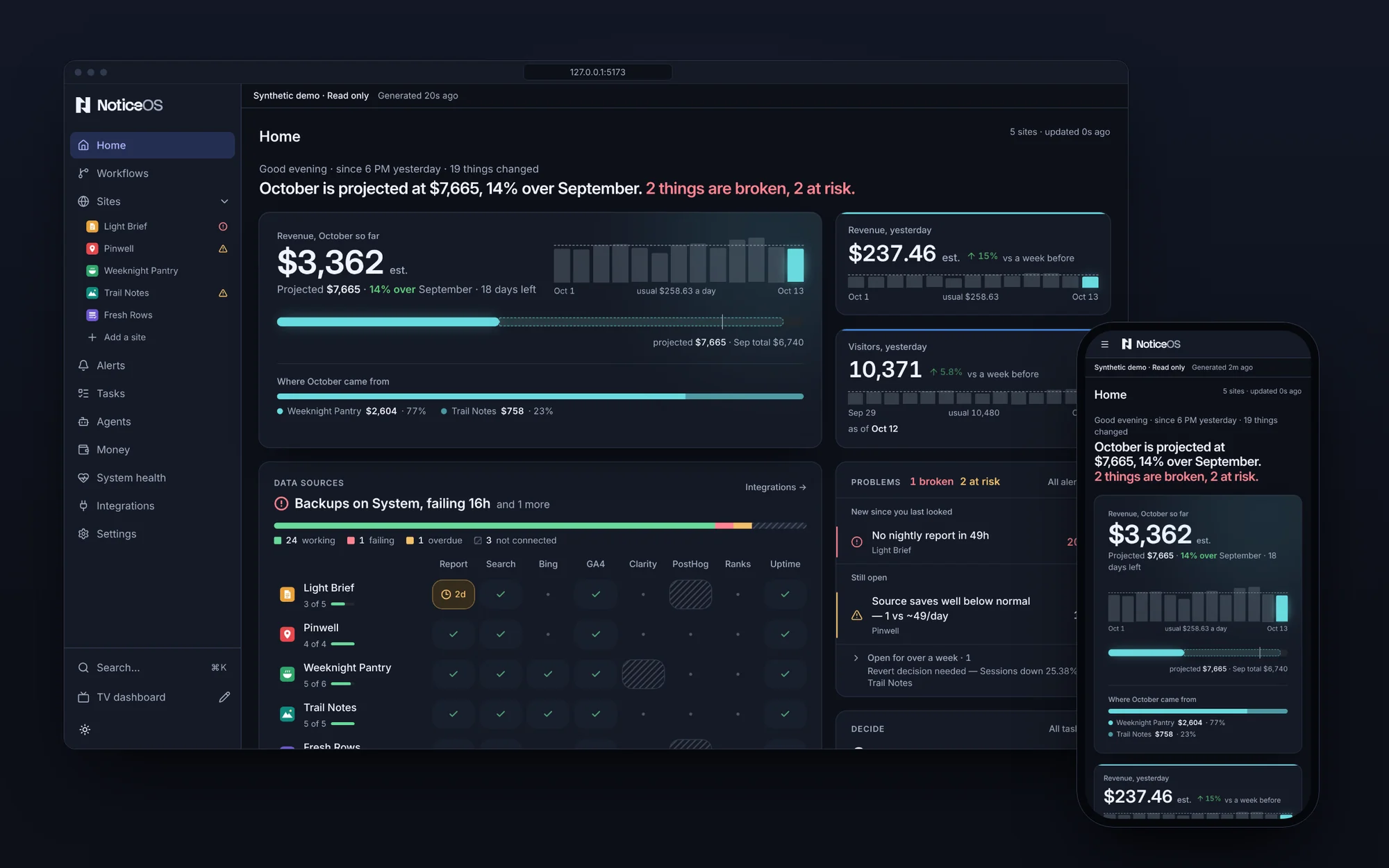Click highlighted Oct 13 revenue bar
The height and width of the screenshot is (868, 1389).
click(x=795, y=265)
